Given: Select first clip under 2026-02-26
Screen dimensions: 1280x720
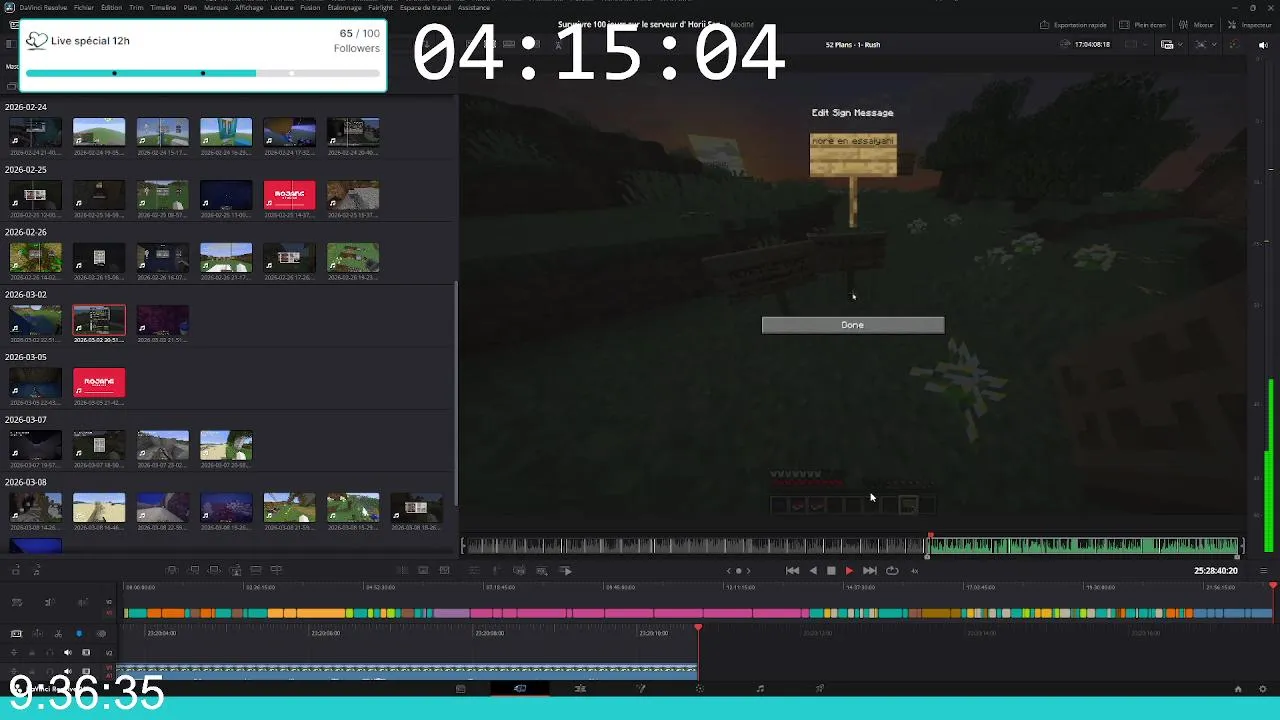Looking at the screenshot, I should (35, 258).
